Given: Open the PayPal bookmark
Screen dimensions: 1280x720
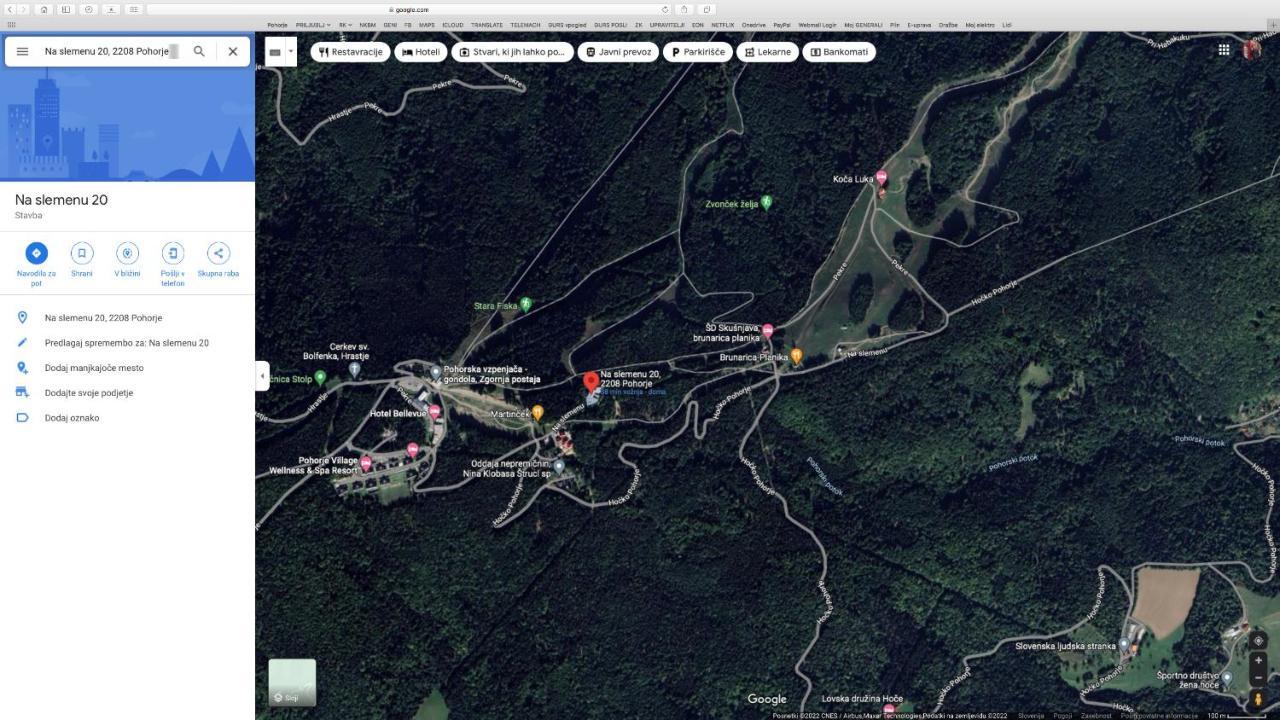Looking at the screenshot, I should pos(782,25).
